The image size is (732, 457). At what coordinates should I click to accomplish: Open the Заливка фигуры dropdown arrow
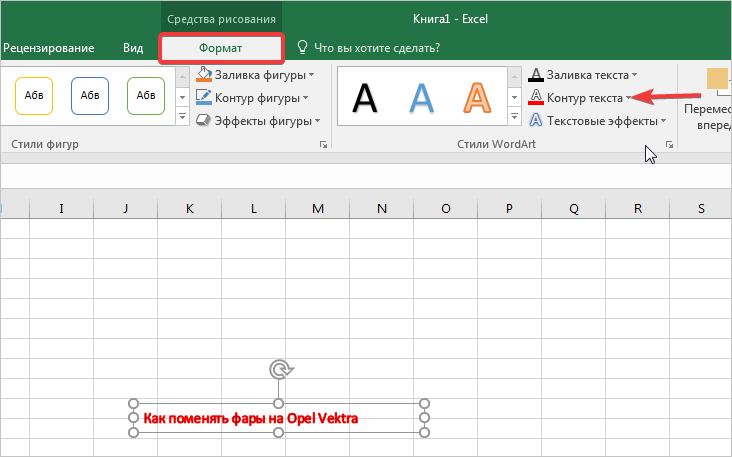click(311, 75)
